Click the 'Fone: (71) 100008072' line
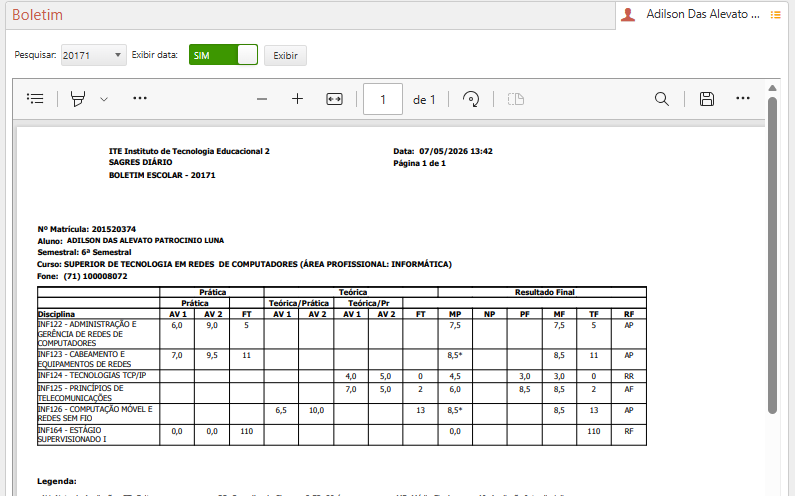The width and height of the screenshot is (795, 496). pos(82,276)
